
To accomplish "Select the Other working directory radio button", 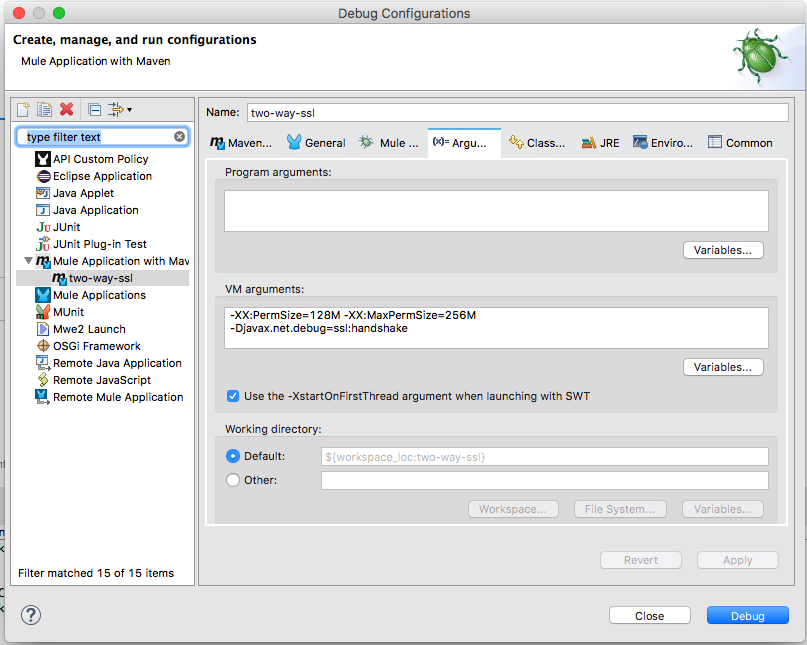I will coord(233,480).
